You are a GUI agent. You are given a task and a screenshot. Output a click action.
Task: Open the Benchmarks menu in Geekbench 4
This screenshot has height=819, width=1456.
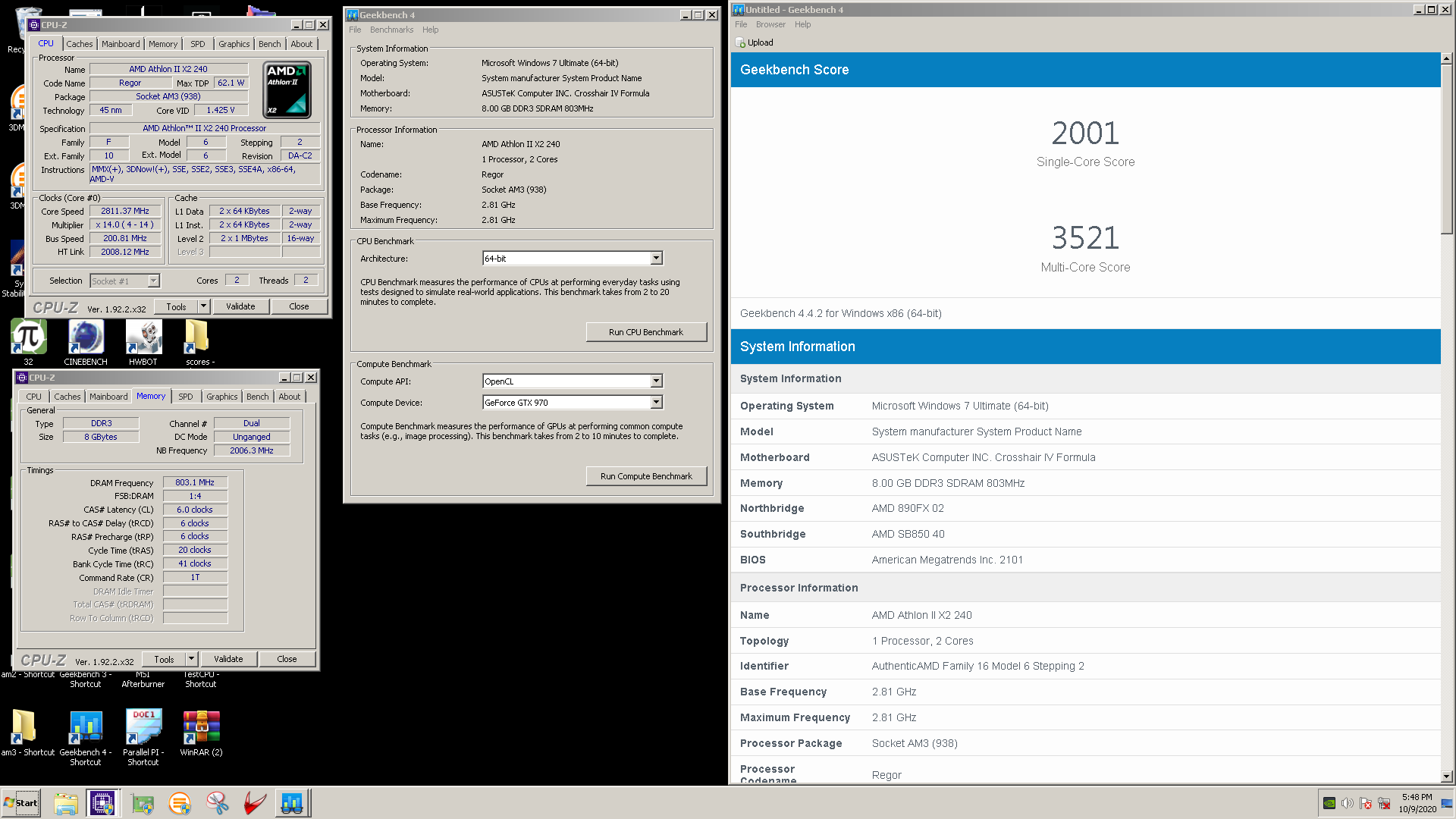[391, 30]
